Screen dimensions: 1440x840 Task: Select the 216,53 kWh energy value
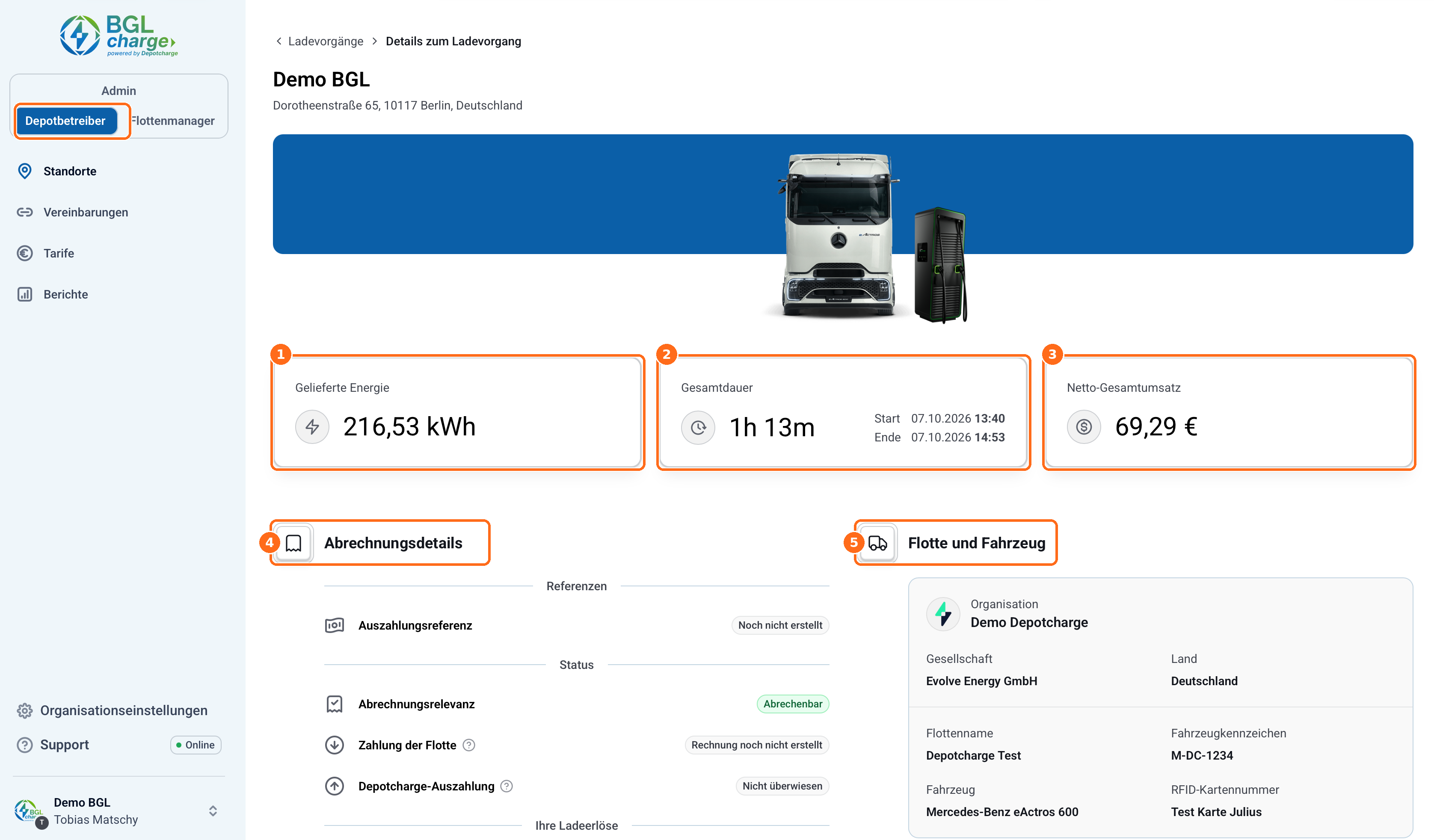409,427
